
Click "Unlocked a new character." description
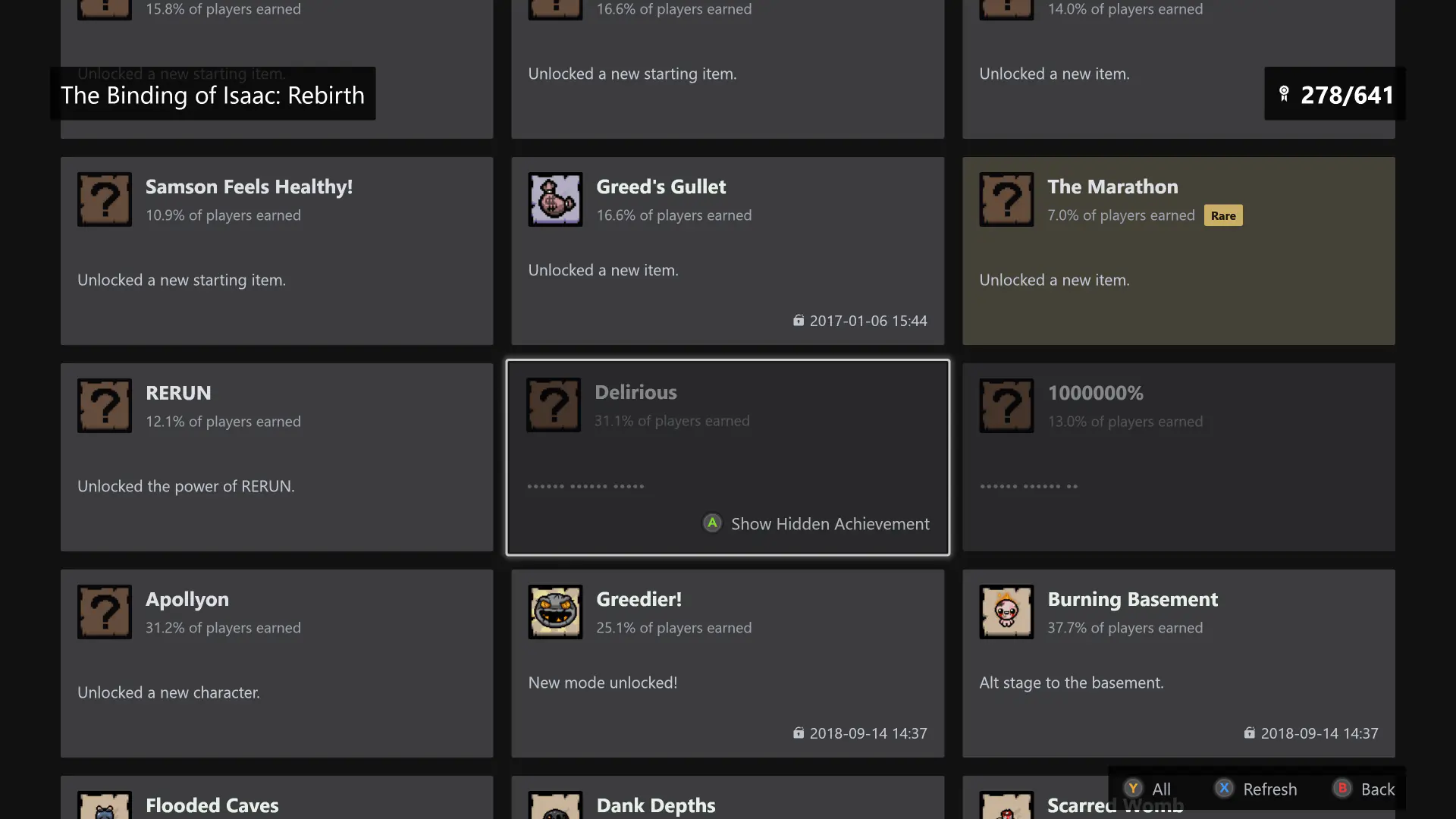pos(168,692)
